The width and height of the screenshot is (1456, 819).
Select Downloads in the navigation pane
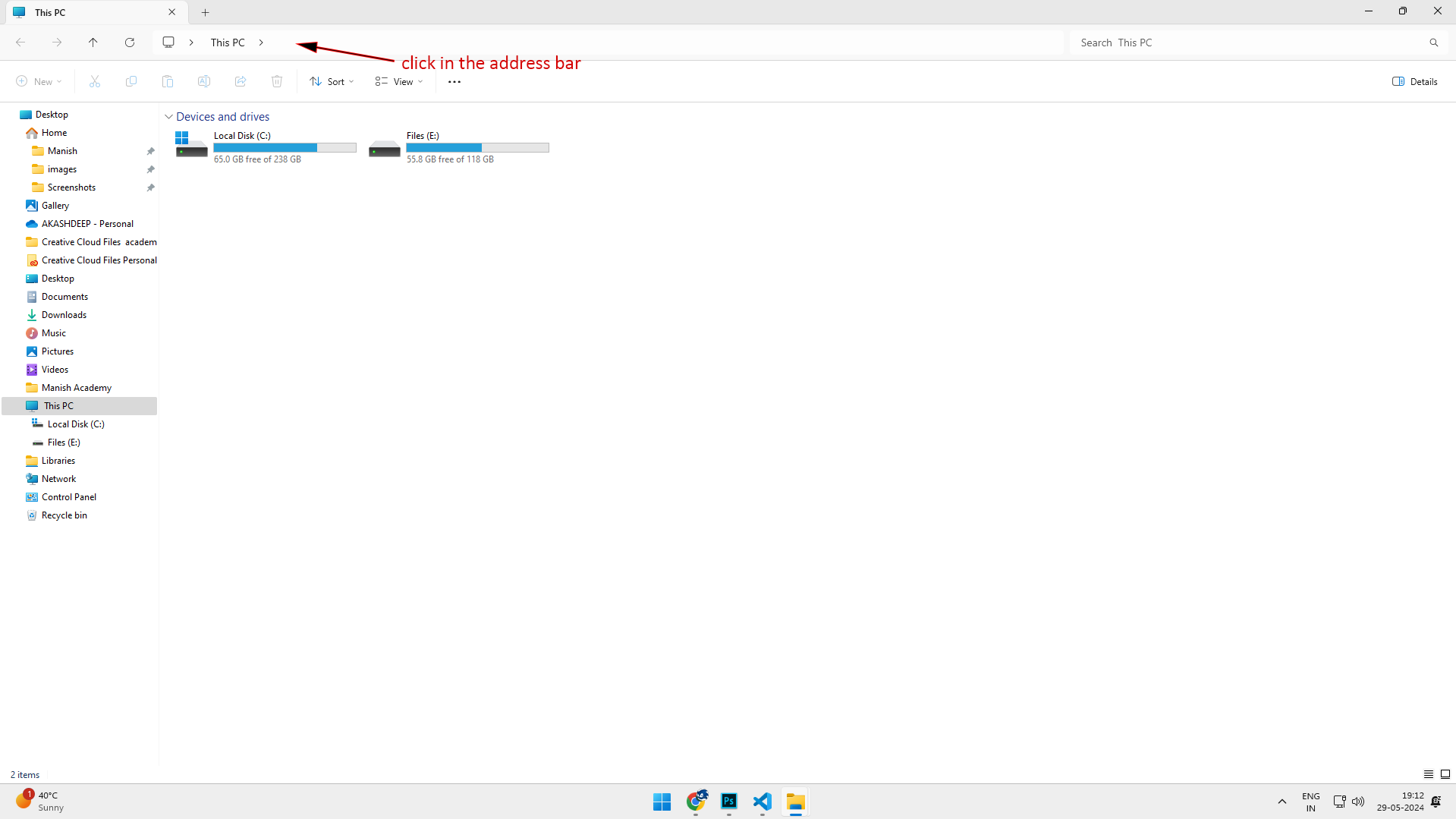tap(64, 315)
